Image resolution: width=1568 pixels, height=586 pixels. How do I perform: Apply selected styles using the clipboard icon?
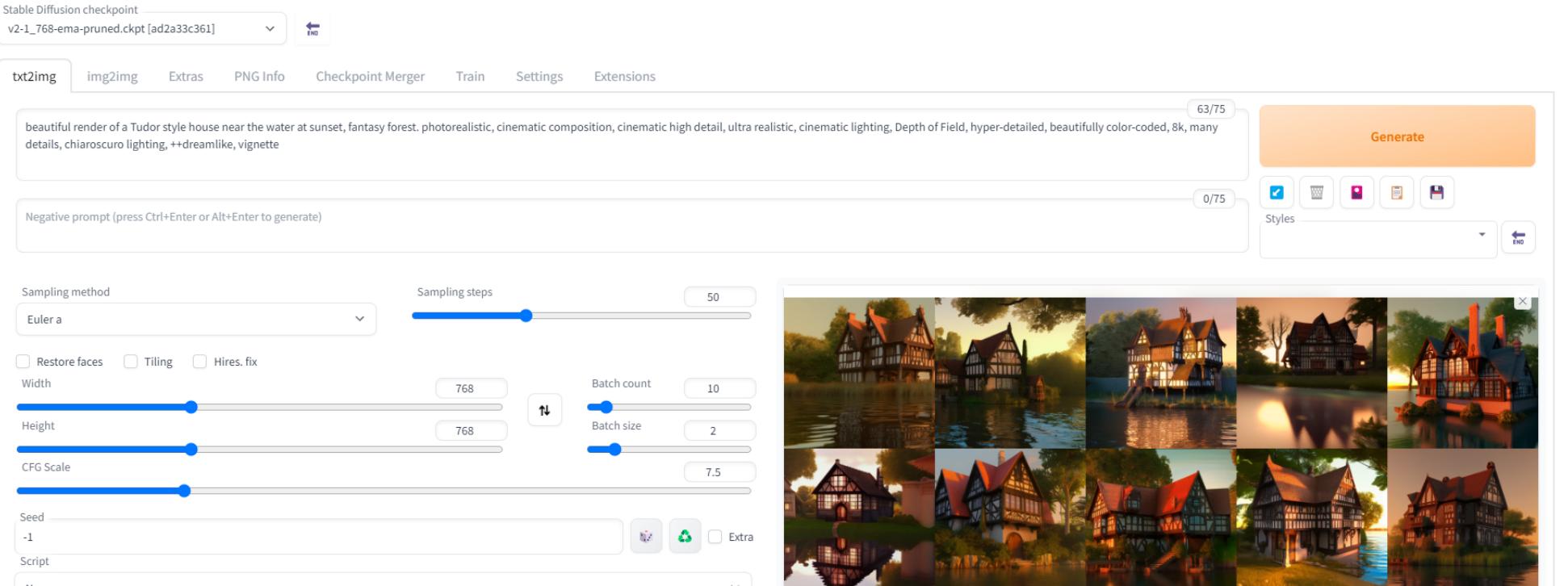point(1396,192)
